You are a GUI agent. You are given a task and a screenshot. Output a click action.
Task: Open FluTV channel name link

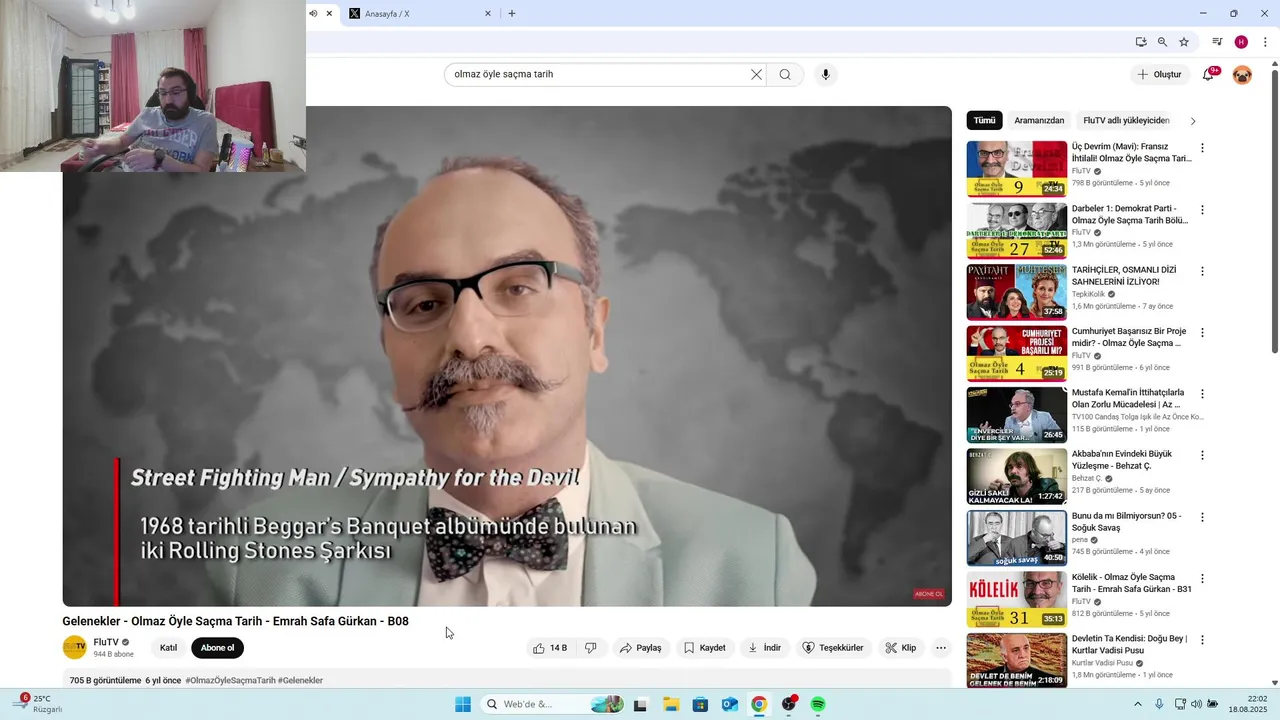tap(106, 642)
